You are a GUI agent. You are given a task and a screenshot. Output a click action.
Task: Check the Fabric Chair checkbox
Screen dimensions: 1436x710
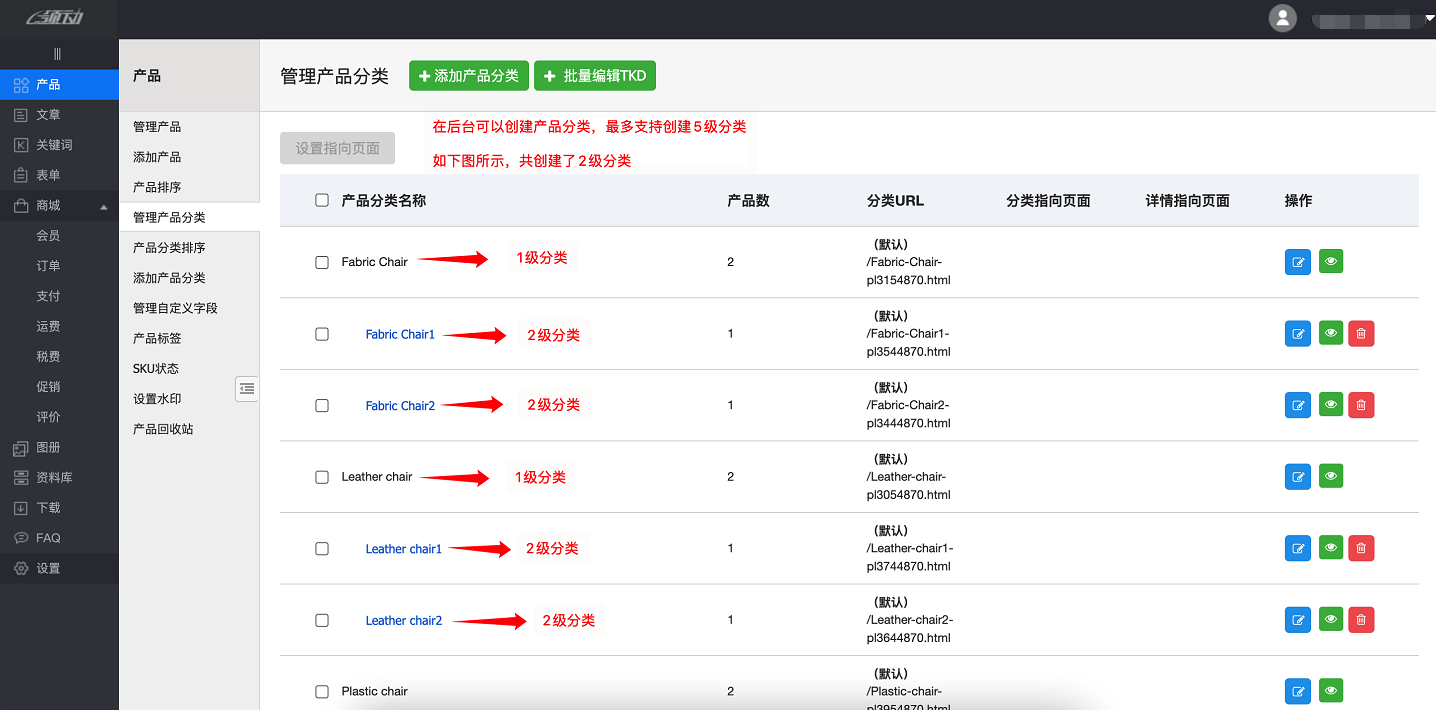322,262
